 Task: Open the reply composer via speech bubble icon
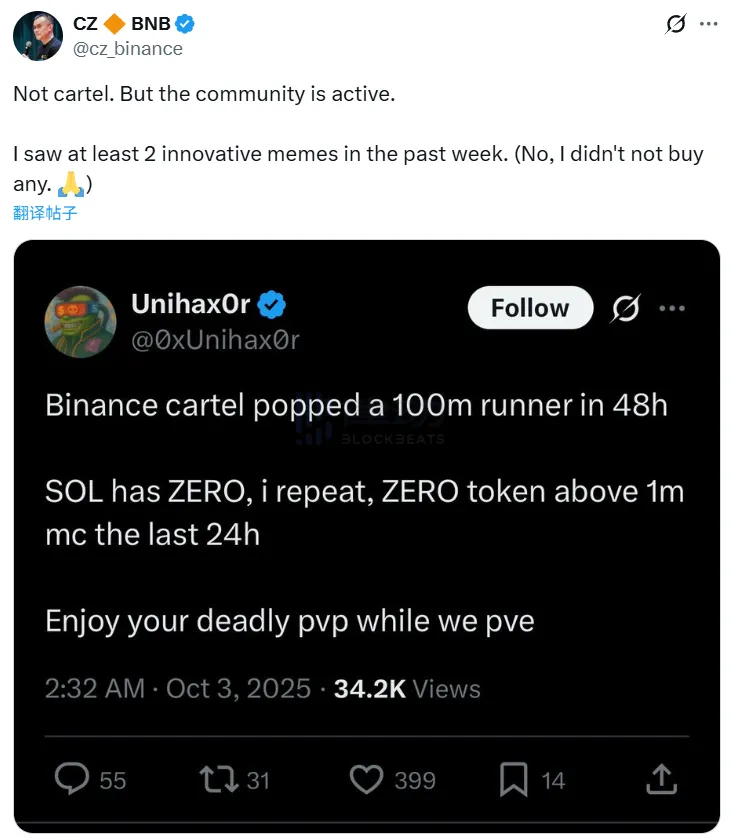[x=70, y=779]
